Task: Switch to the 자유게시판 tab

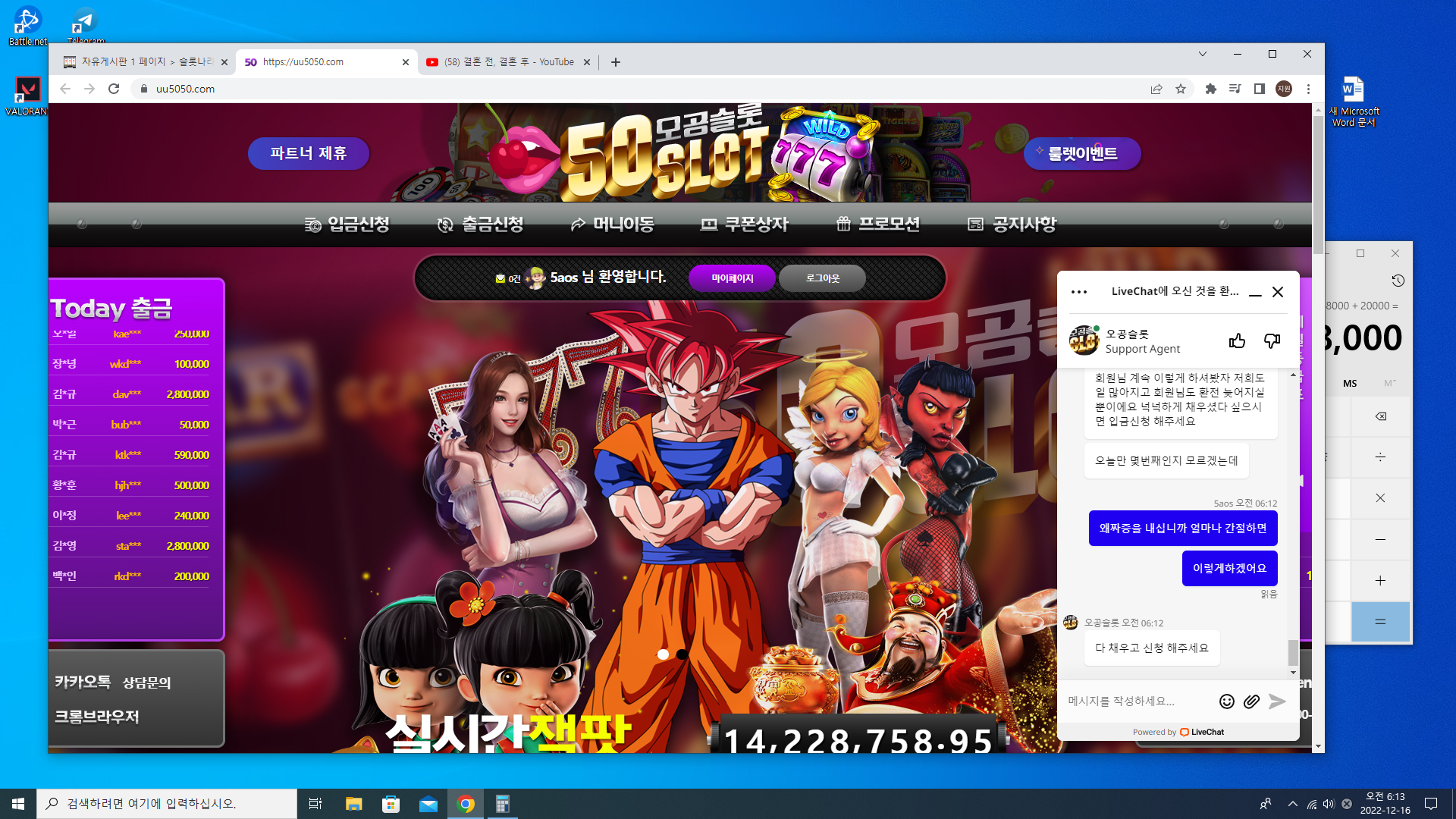Action: (146, 62)
